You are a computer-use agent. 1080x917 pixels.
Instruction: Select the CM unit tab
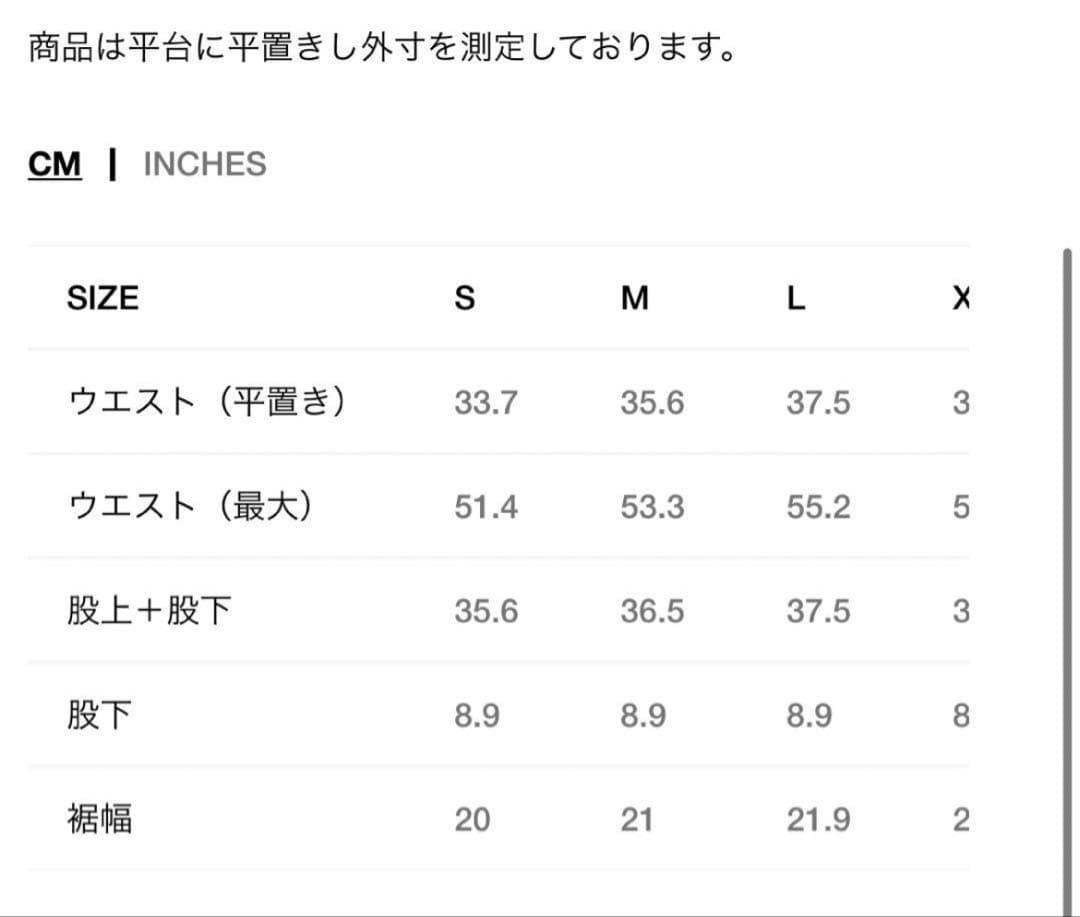pos(55,164)
